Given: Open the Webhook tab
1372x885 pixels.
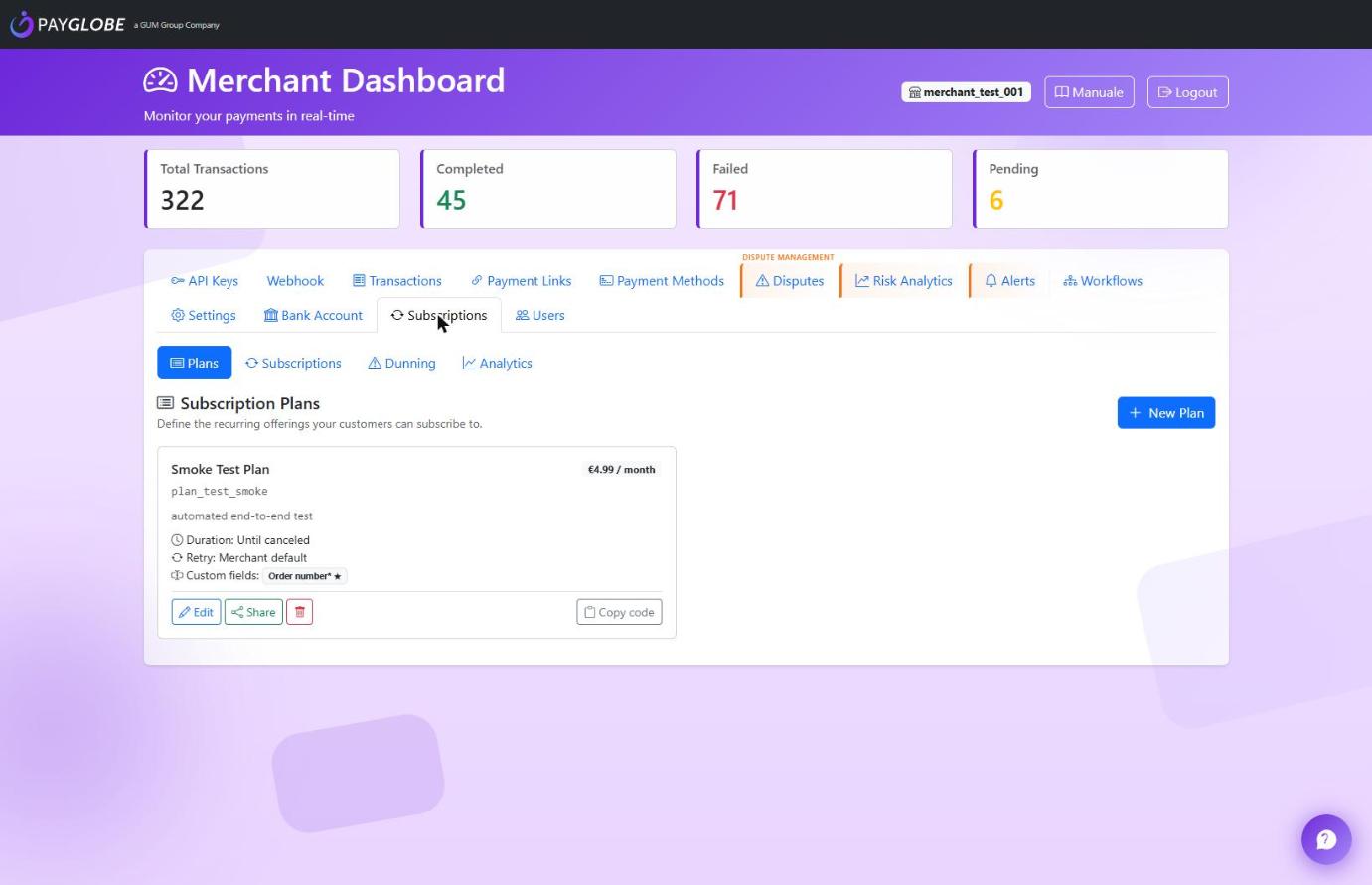Looking at the screenshot, I should (x=295, y=281).
